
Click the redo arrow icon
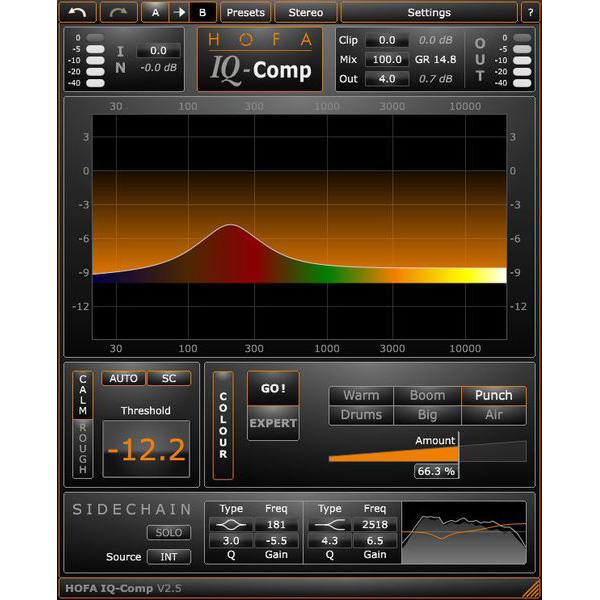pos(118,12)
